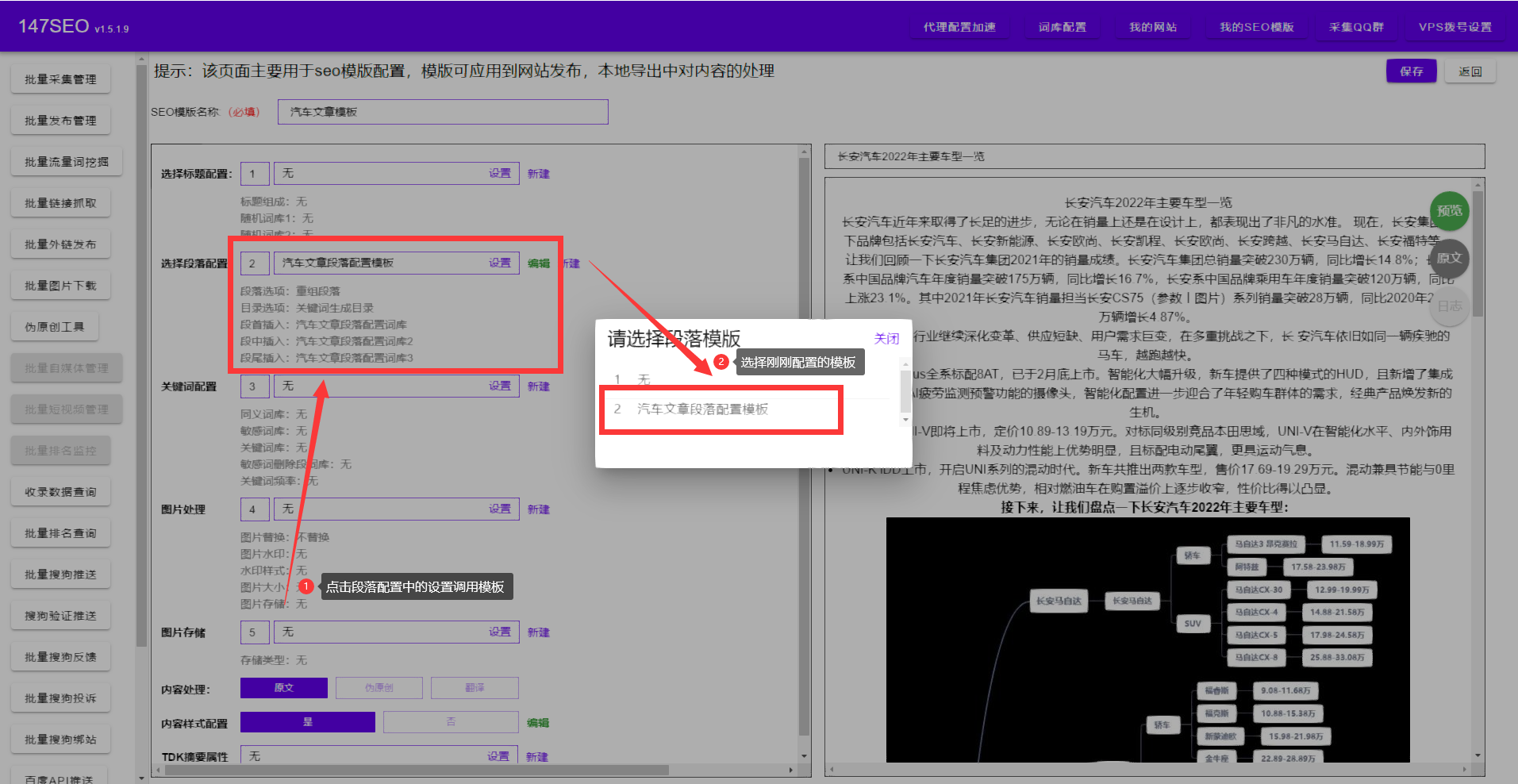Click the 选择标题配置 dropdown field showing 无

397,173
